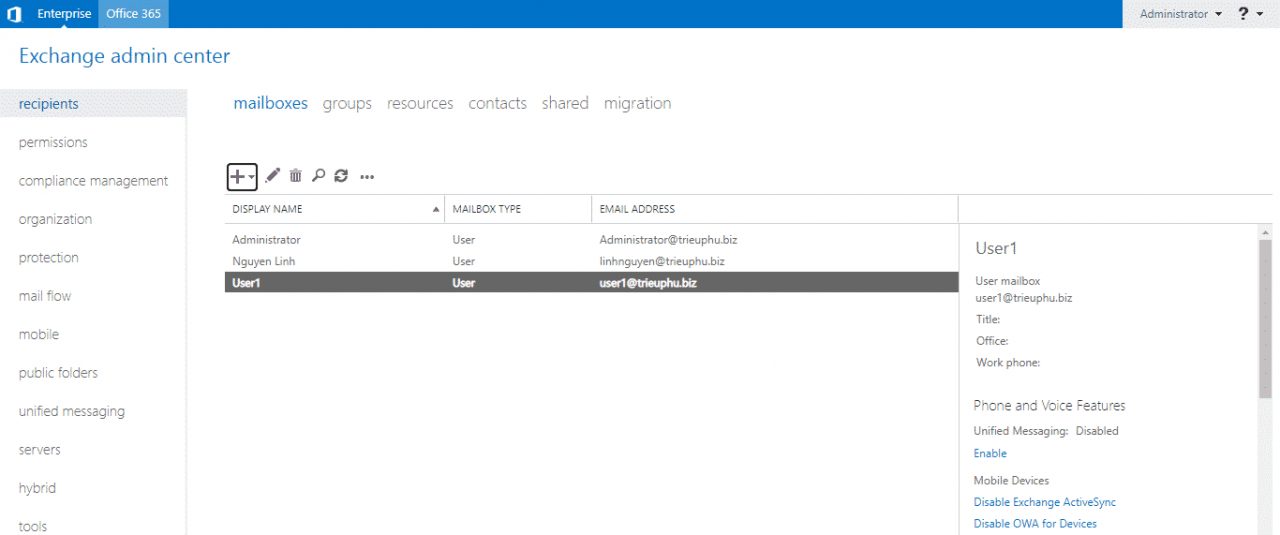Select mail flow in the left navigation

coord(45,296)
